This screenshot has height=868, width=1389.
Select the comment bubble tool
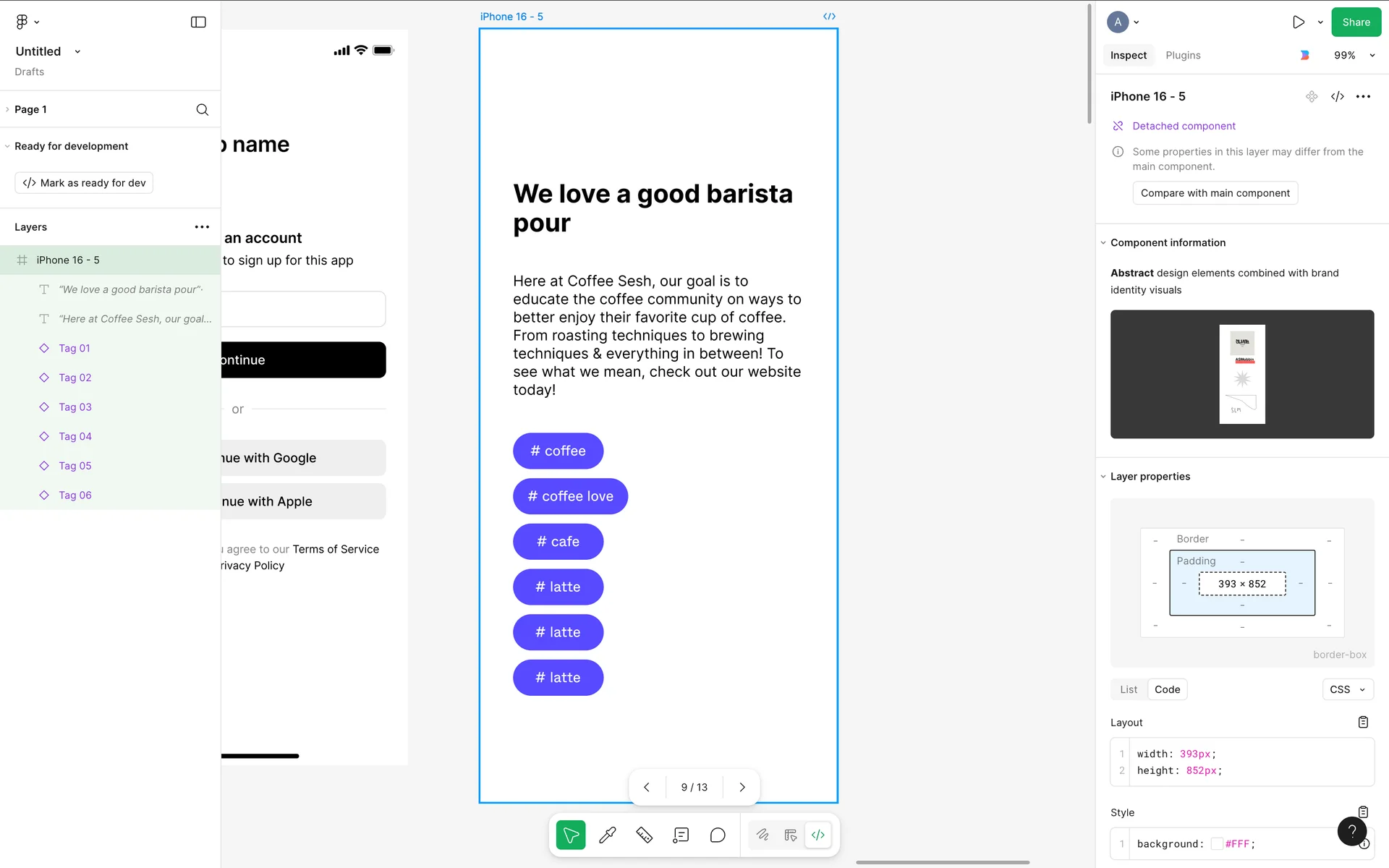(x=718, y=835)
